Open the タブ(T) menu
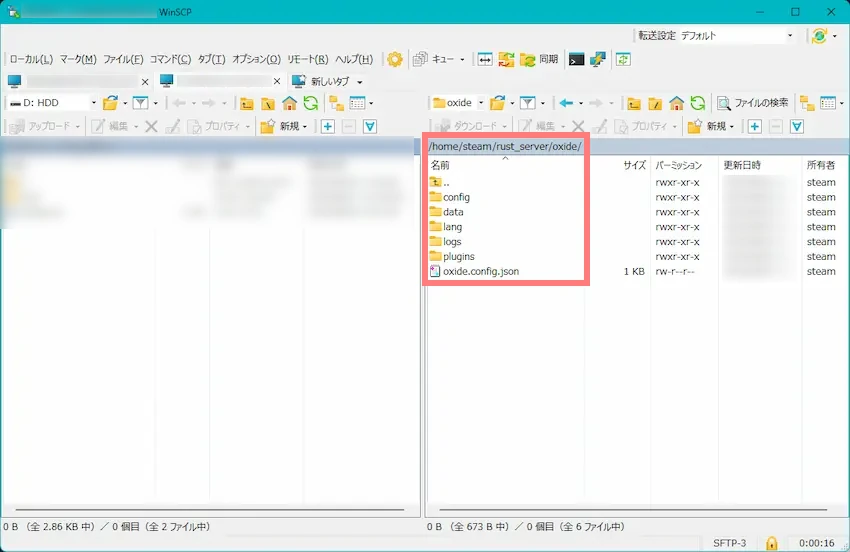 tap(211, 59)
